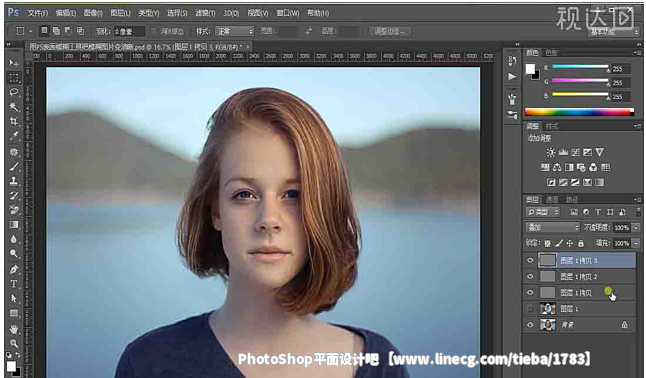Viewport: 646px width, 378px height.
Task: Switch to the 色板 swatches tab
Action: point(552,53)
